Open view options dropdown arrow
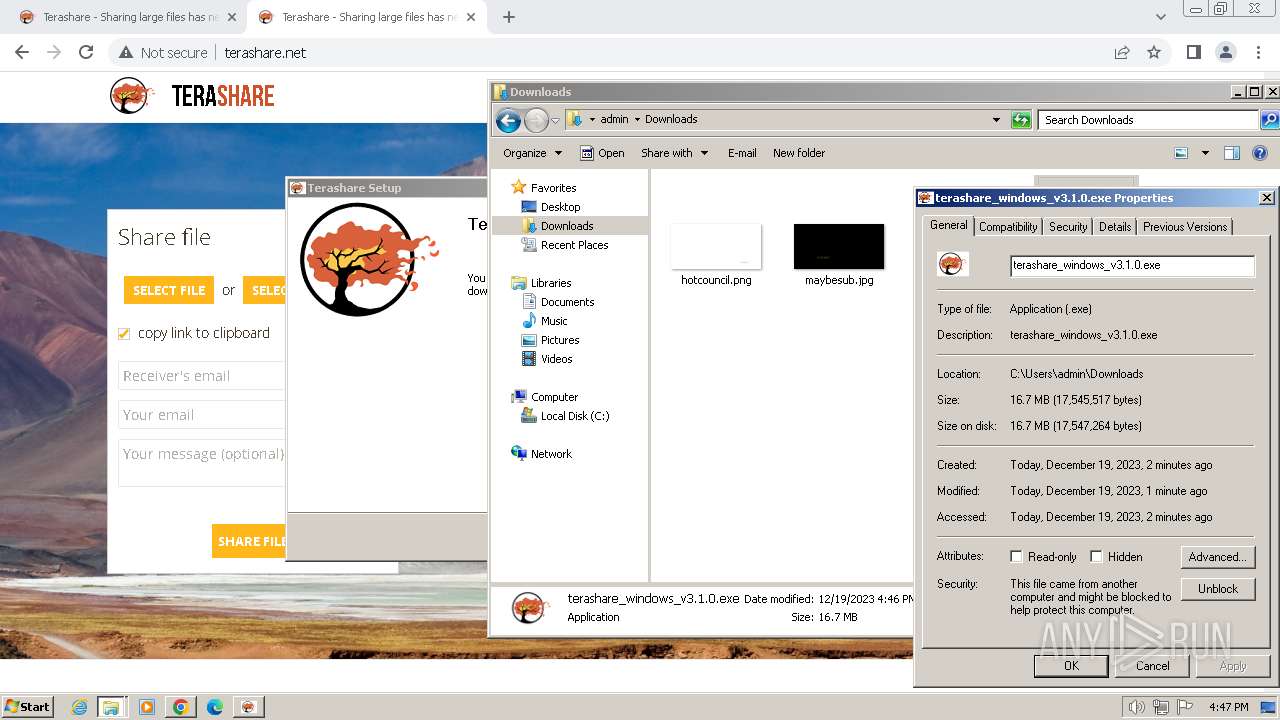Screen dimensions: 1280x720 [1205, 153]
